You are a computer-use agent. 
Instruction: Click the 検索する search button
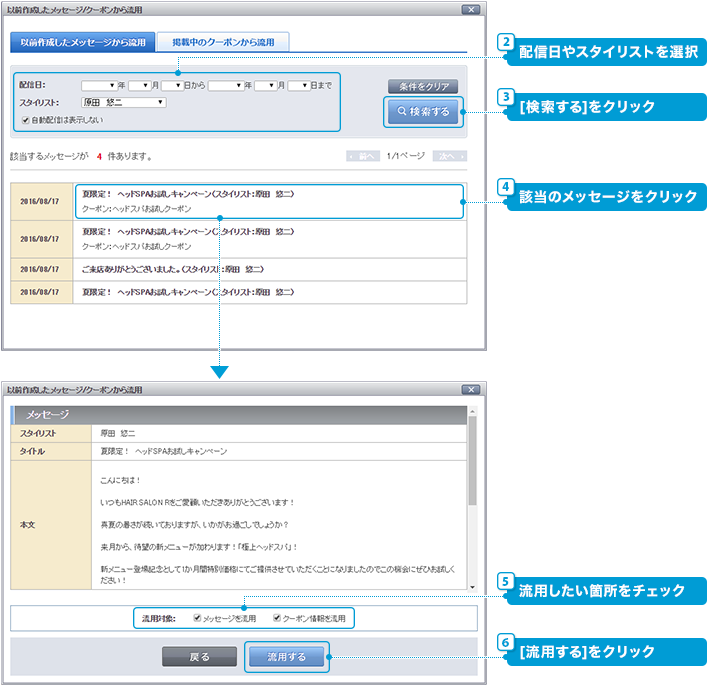pos(424,112)
